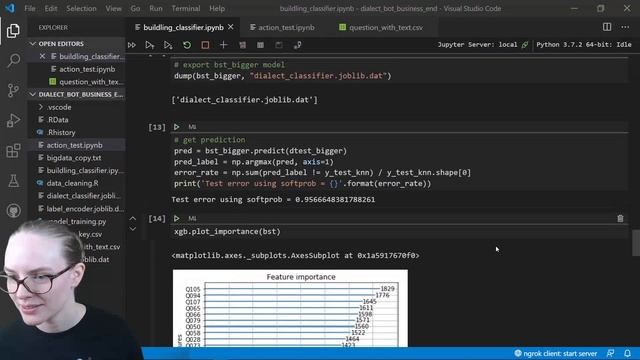This screenshot has width=640, height=360.
Task: Open the Run menu
Action: [x=156, y=8]
